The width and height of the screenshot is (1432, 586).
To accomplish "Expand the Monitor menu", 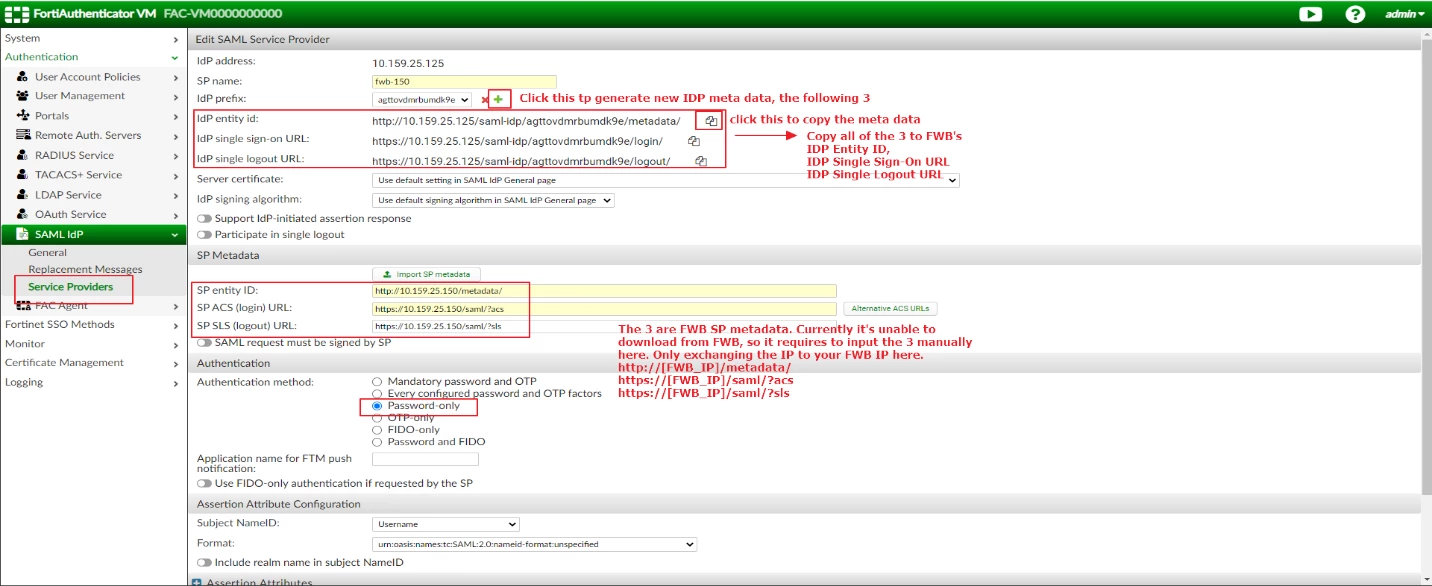I will (91, 344).
